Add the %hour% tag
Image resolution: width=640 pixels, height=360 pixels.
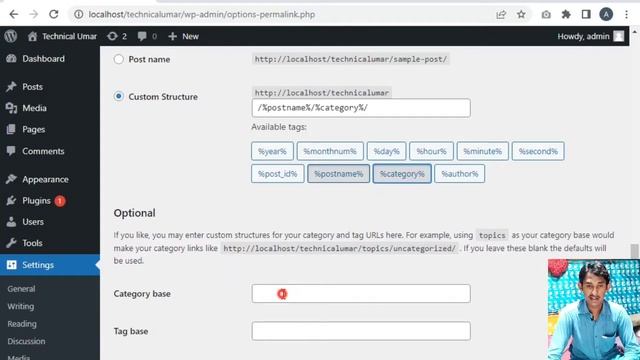tap(431, 151)
